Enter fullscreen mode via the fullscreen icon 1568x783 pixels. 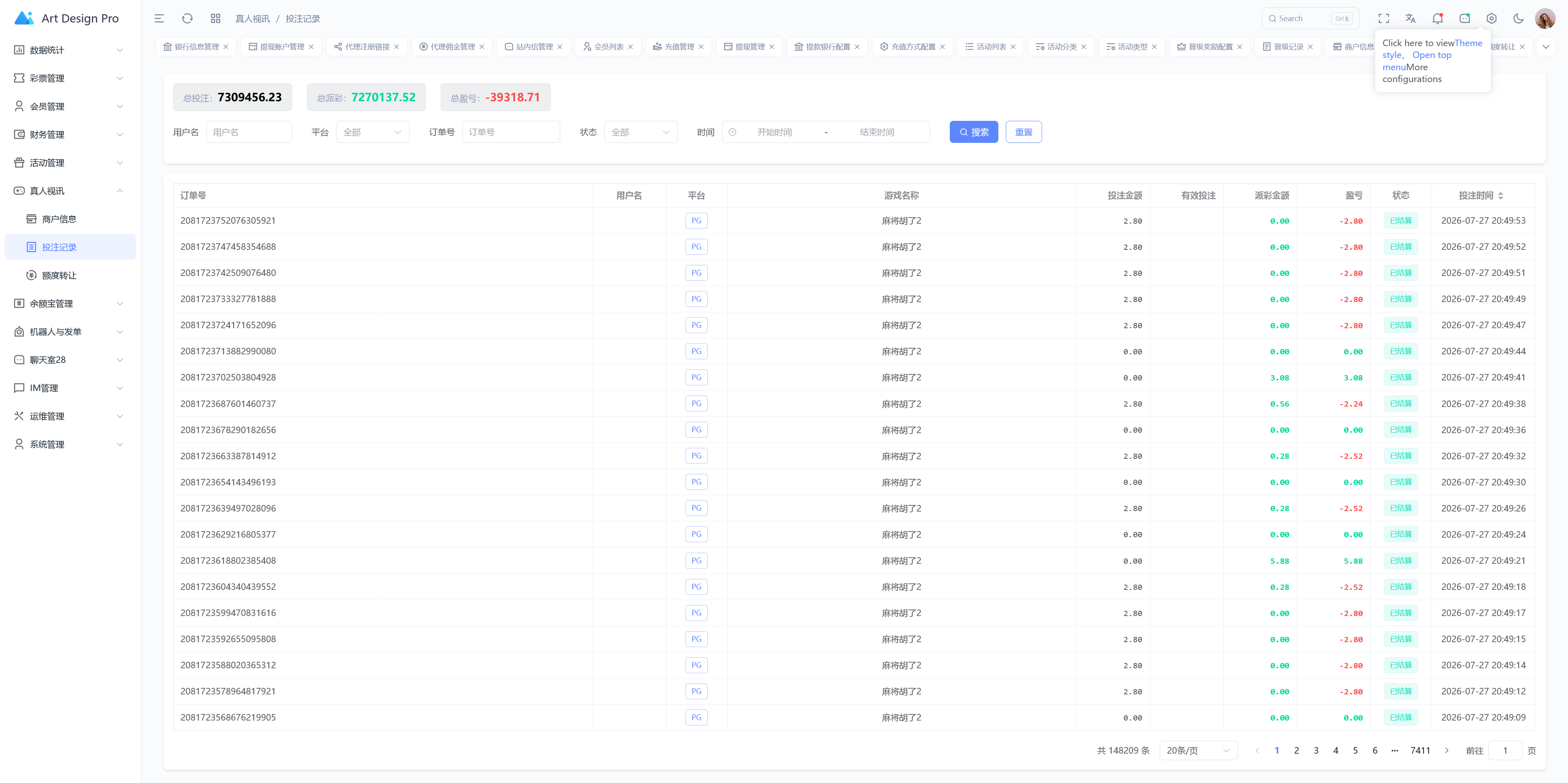click(1383, 18)
